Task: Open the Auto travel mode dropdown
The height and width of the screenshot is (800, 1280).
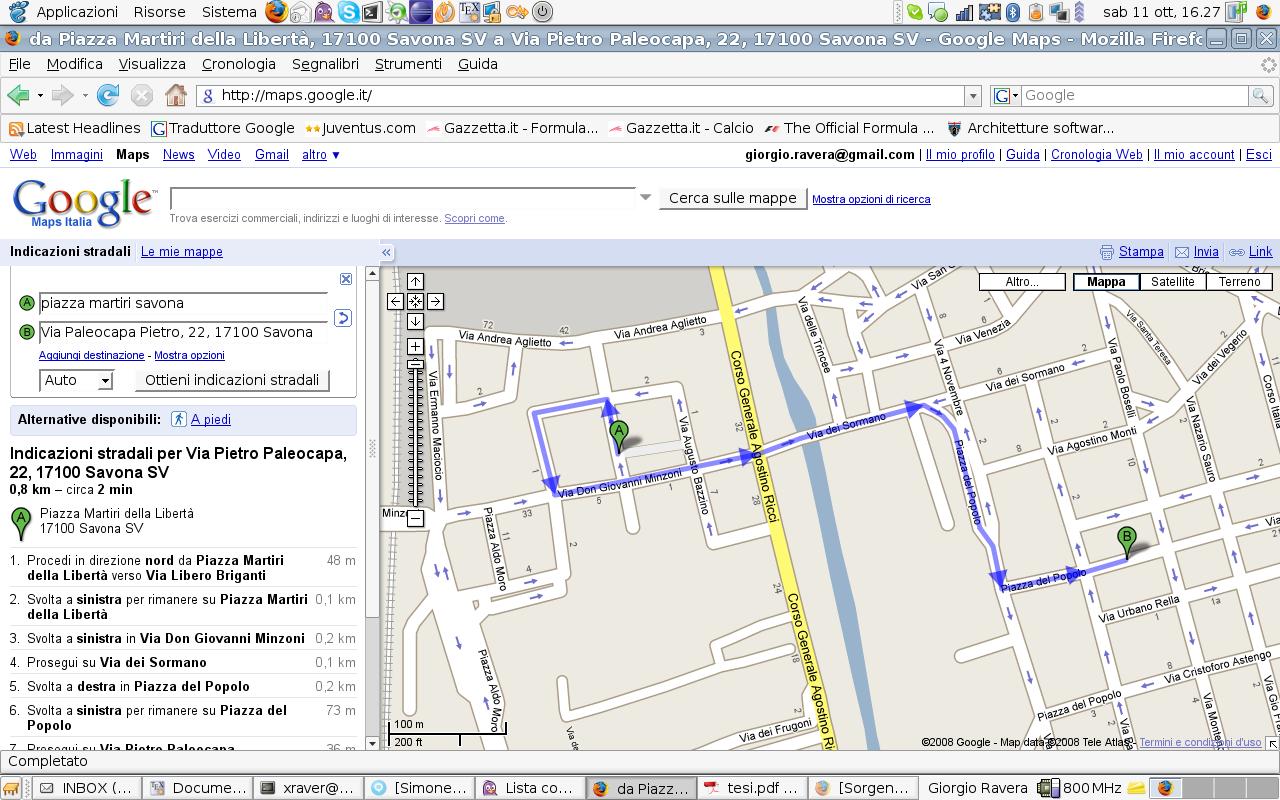Action: click(76, 380)
